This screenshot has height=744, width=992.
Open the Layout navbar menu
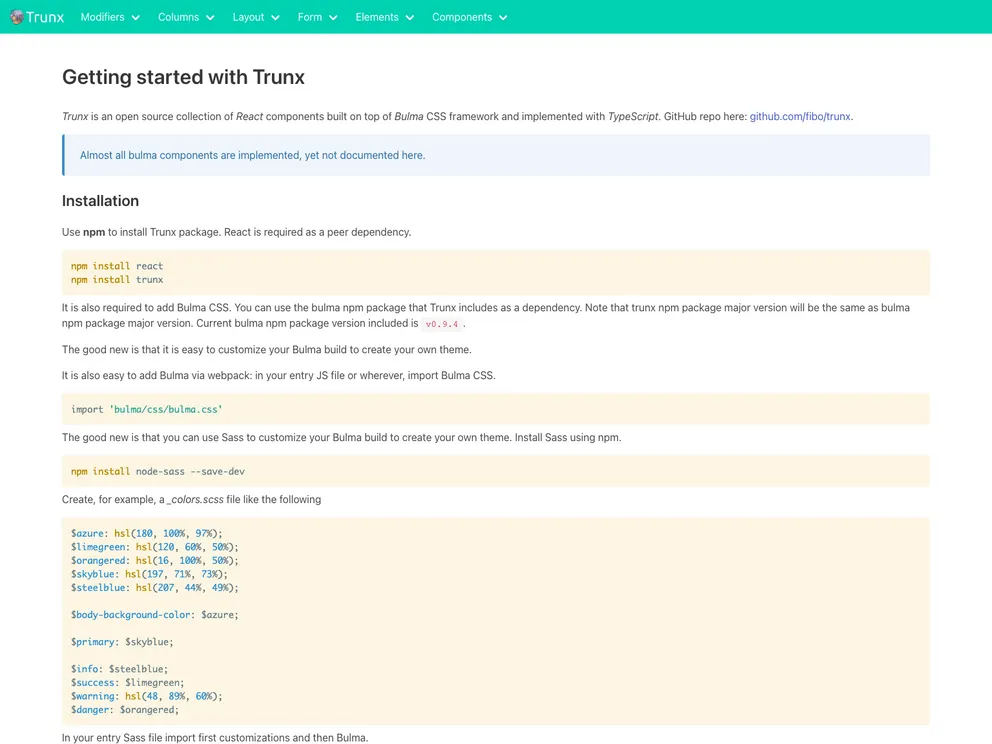tap(247, 17)
